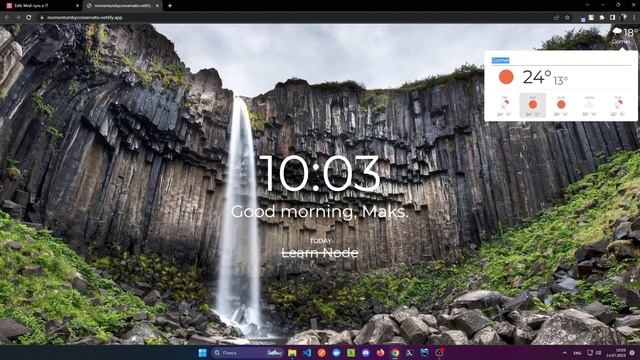Click the browser back arrow

click(7, 18)
